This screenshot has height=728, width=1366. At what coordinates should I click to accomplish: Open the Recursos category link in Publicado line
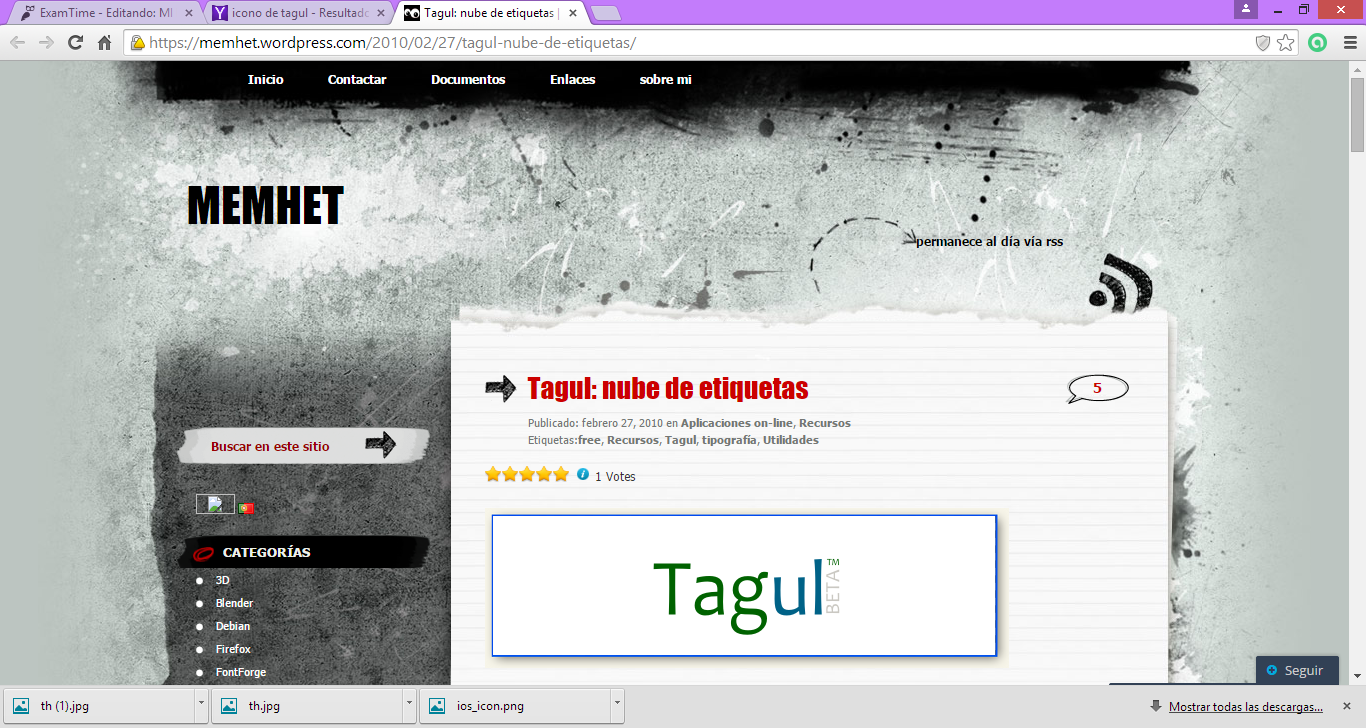click(825, 423)
